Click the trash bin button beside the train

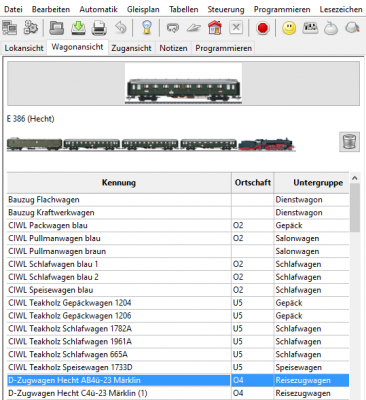pos(349,142)
